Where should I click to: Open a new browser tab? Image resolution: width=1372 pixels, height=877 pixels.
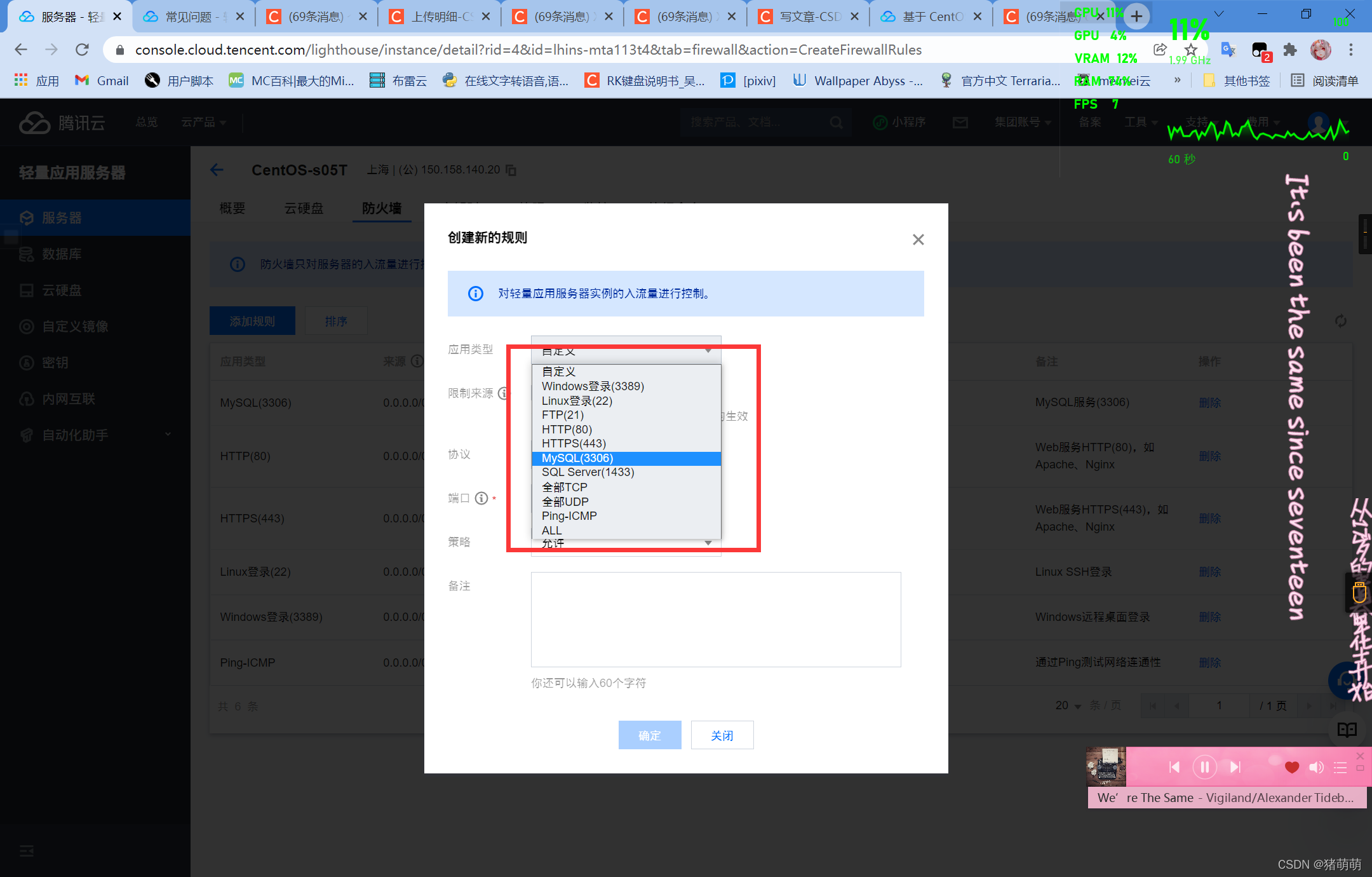[1137, 17]
